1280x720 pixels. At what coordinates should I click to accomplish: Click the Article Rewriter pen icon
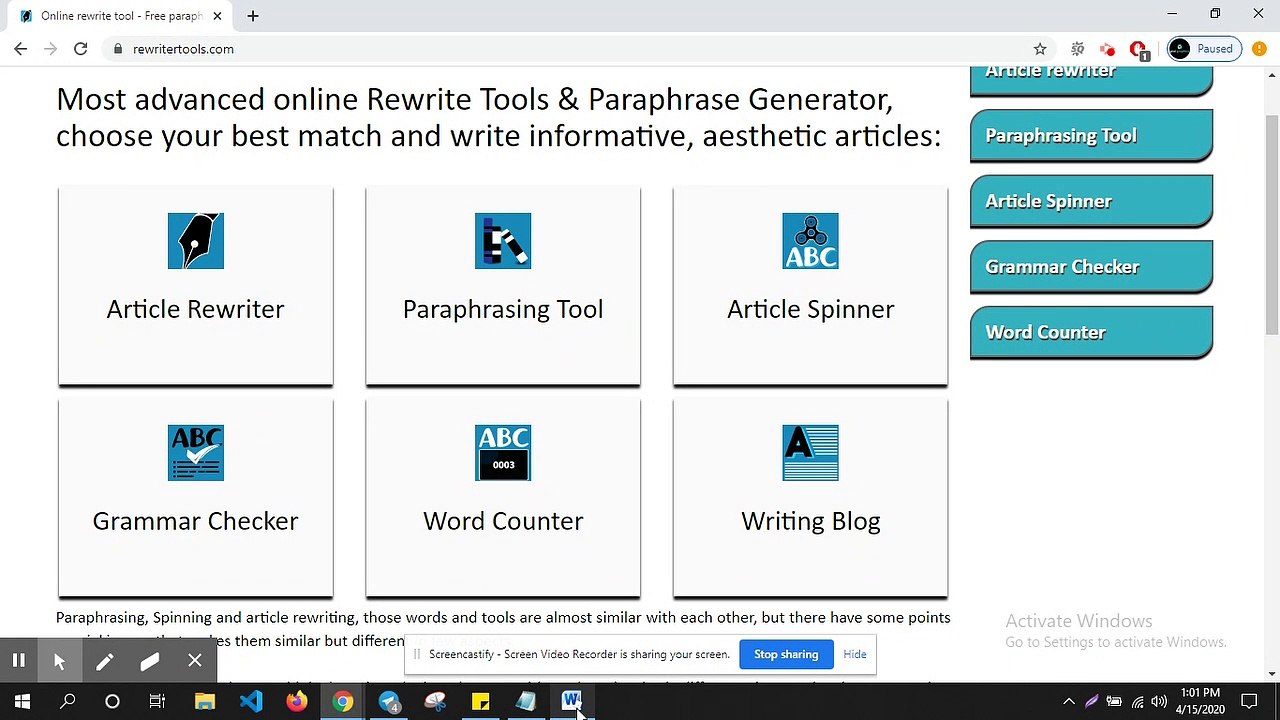tap(196, 241)
